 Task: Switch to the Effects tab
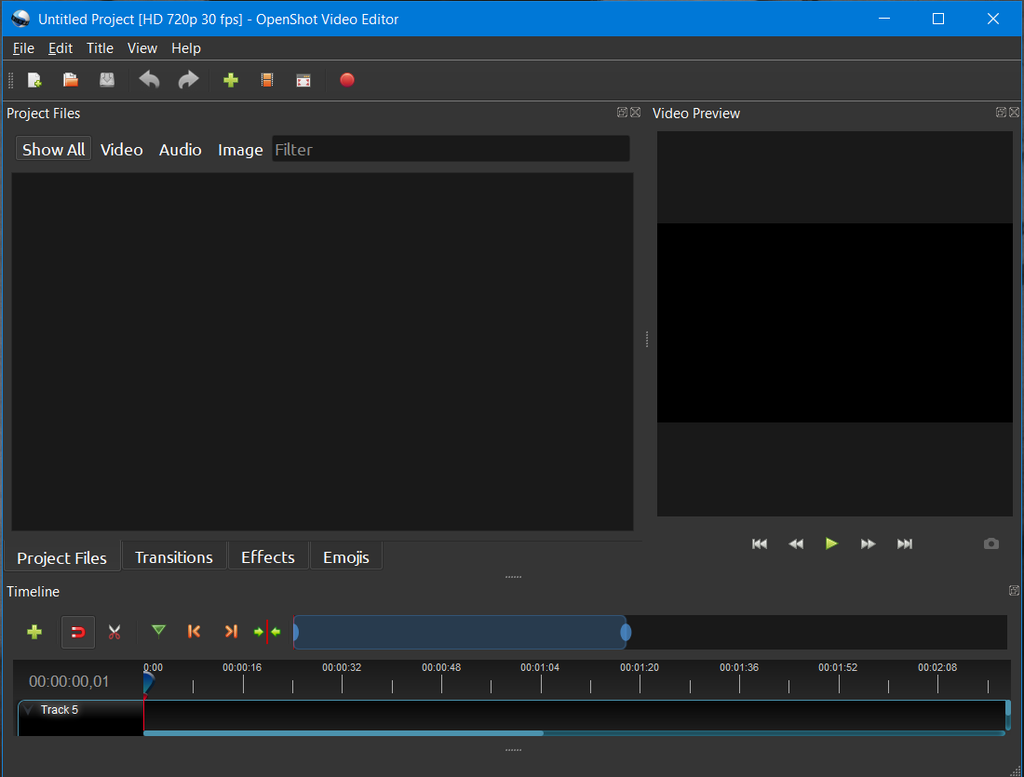[x=268, y=557]
